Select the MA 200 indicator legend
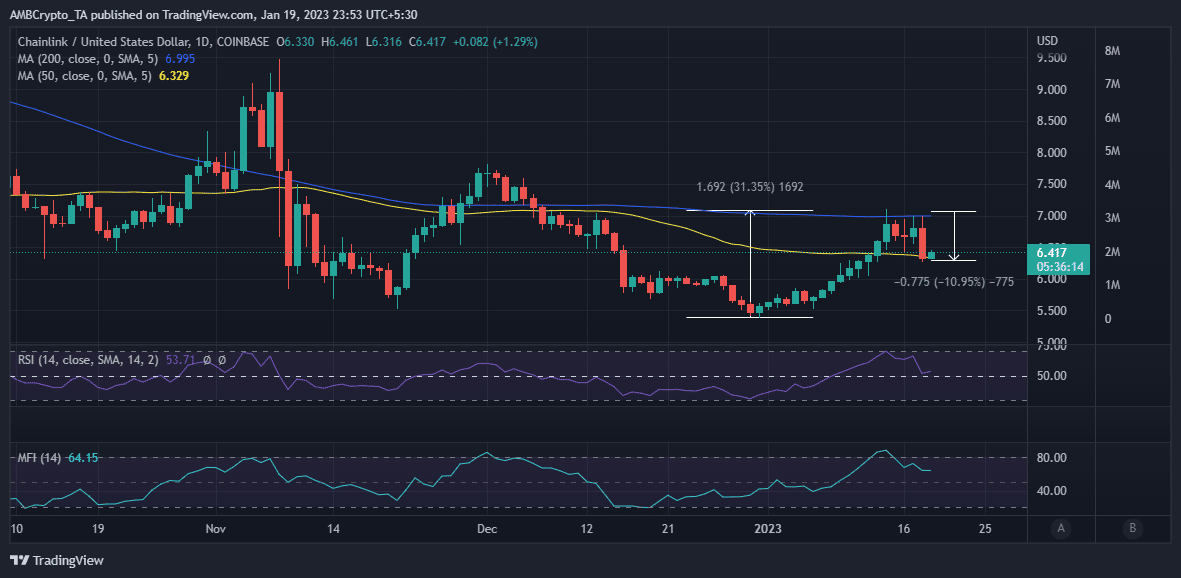Screen dimensions: 1181x578 (94, 60)
